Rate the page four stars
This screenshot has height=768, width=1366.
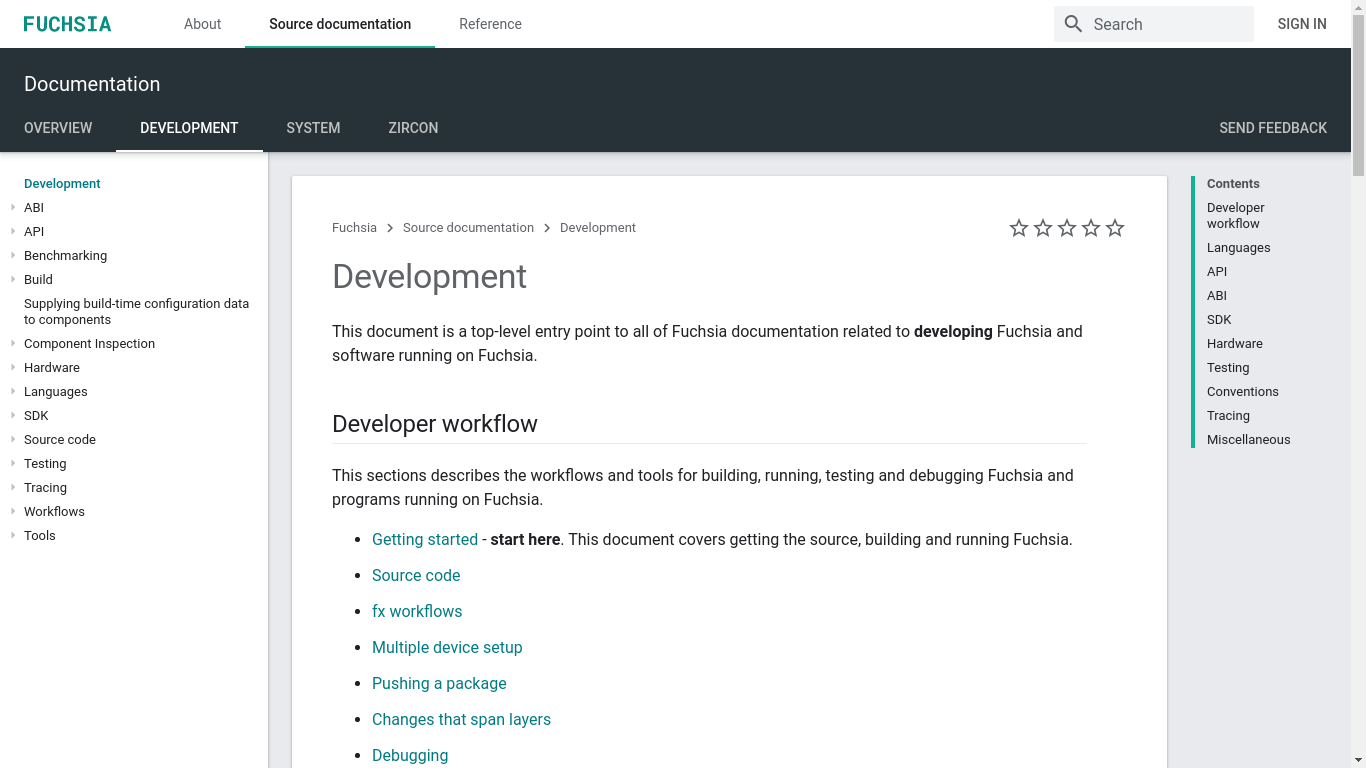(1091, 228)
